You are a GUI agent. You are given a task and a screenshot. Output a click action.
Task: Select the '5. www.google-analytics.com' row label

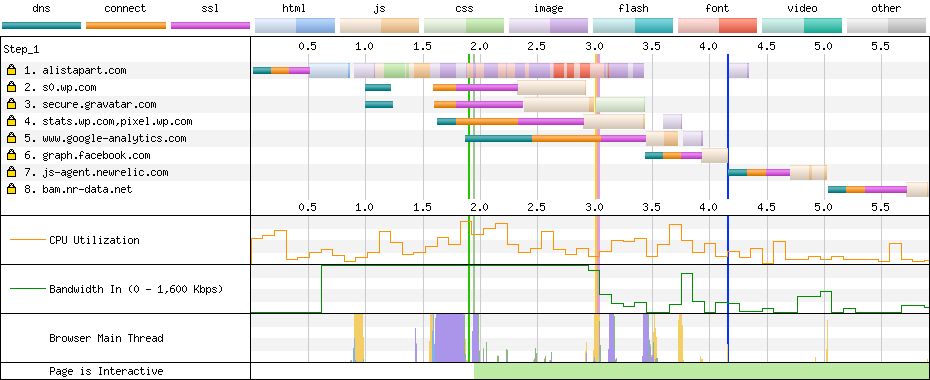coord(105,139)
